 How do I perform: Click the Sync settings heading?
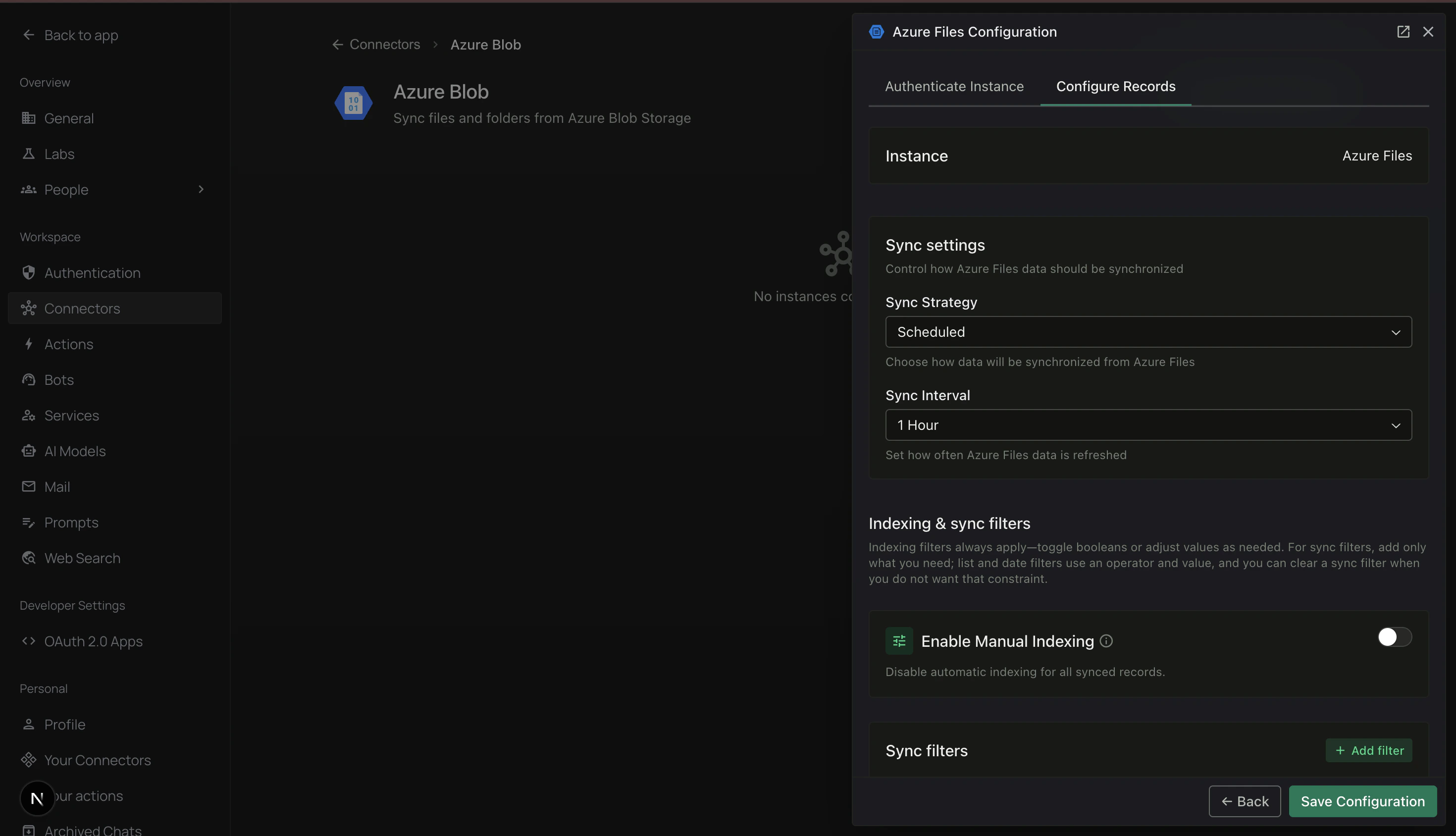pos(935,245)
